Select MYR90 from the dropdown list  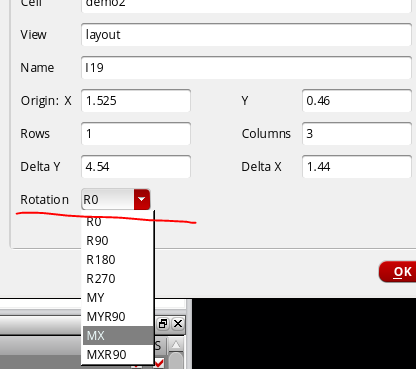pos(118,317)
